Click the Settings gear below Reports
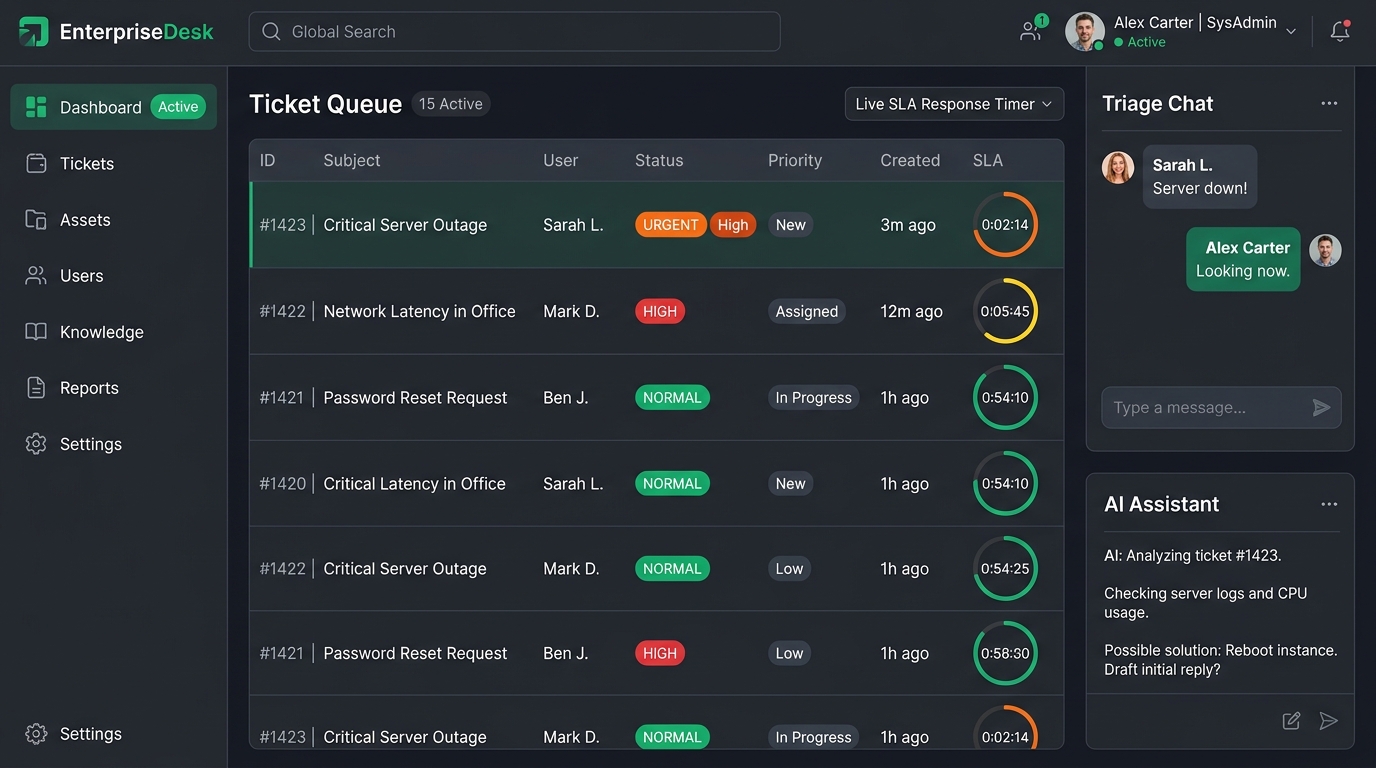The height and width of the screenshot is (768, 1376). (x=36, y=443)
